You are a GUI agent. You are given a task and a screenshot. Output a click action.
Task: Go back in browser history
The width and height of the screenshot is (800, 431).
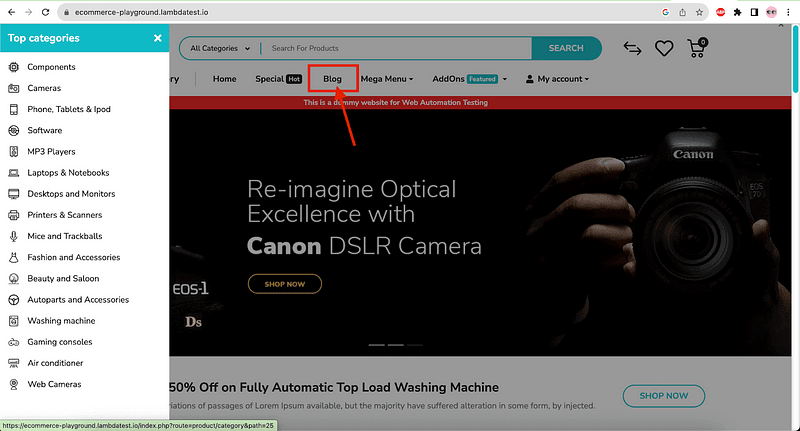point(11,12)
